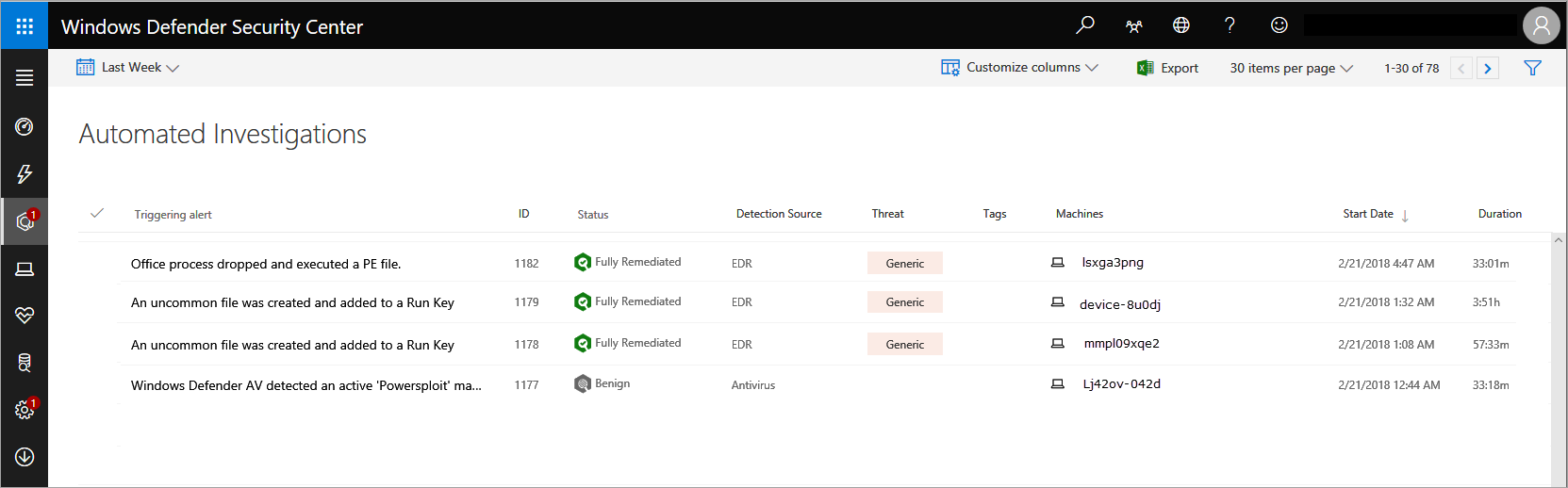Click the search magnifier icon in header
This screenshot has height=488, width=1568.
coord(1085,25)
